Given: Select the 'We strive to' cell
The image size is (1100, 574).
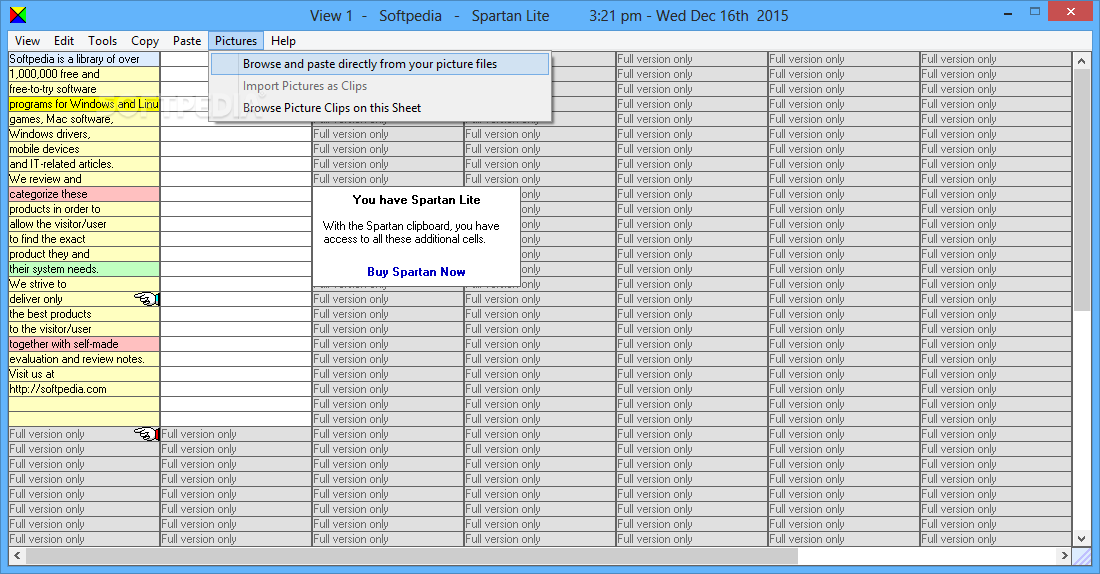Looking at the screenshot, I should tap(84, 284).
